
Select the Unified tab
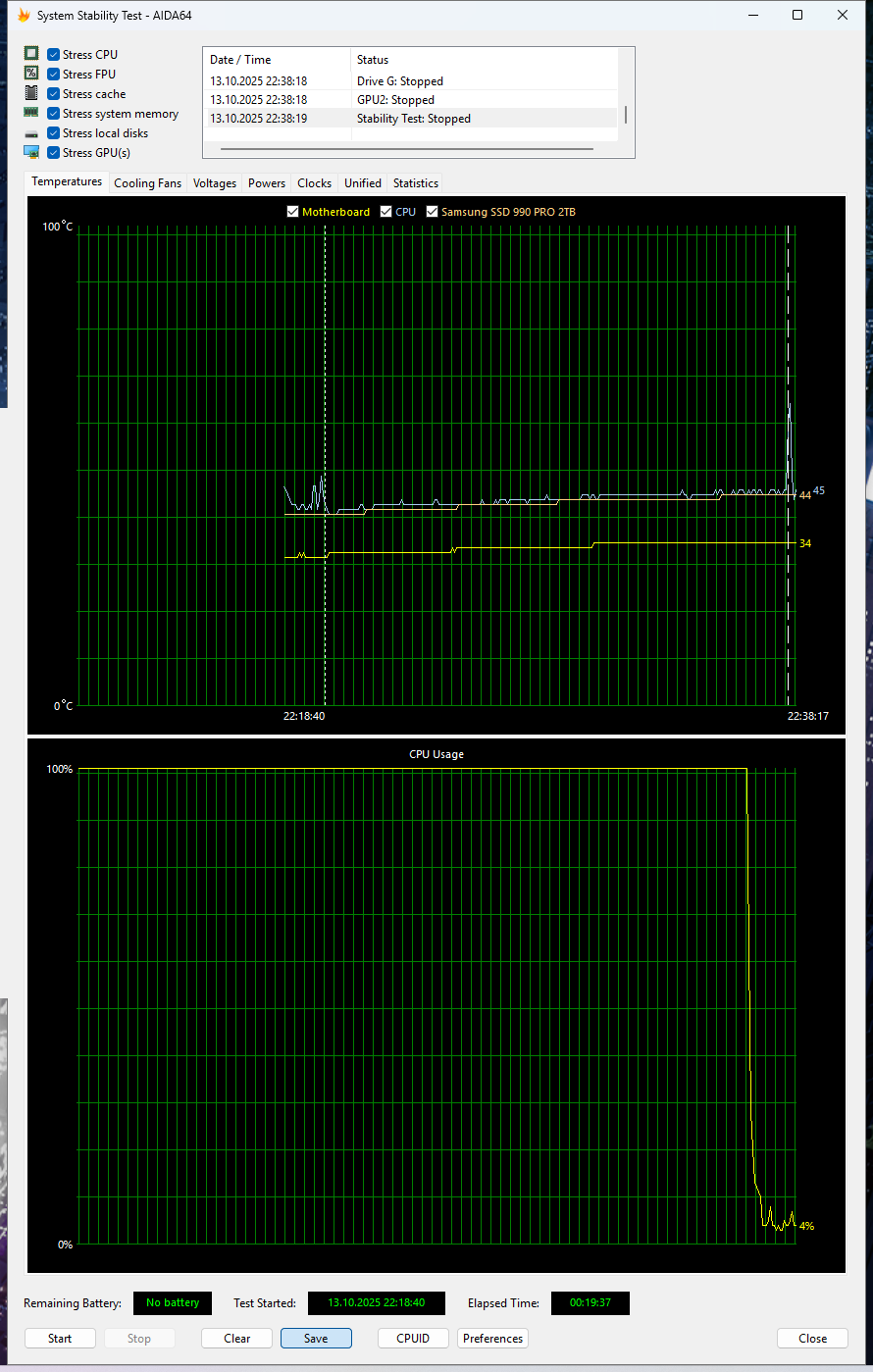(362, 182)
